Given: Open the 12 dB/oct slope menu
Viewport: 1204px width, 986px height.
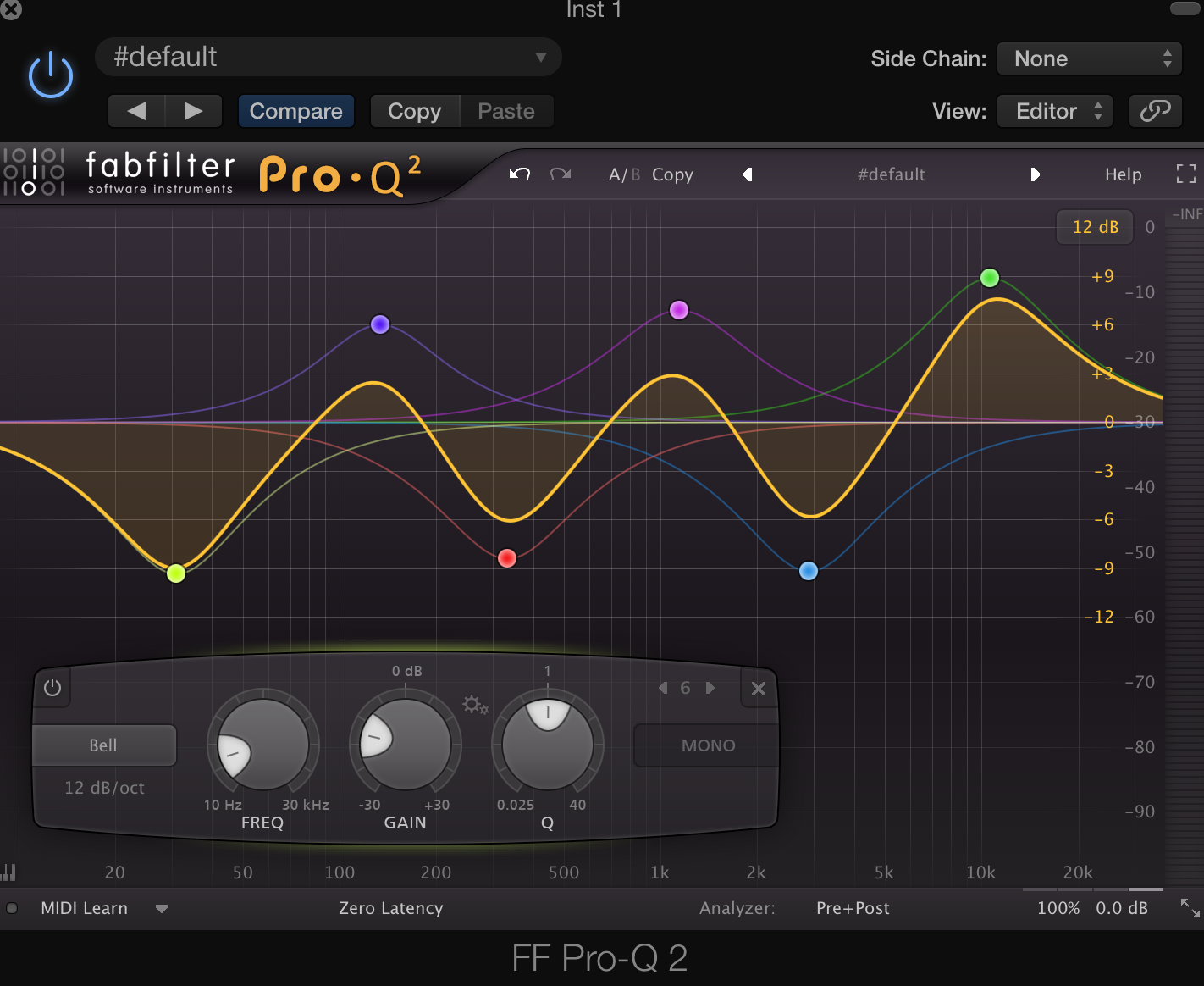Looking at the screenshot, I should click(104, 788).
